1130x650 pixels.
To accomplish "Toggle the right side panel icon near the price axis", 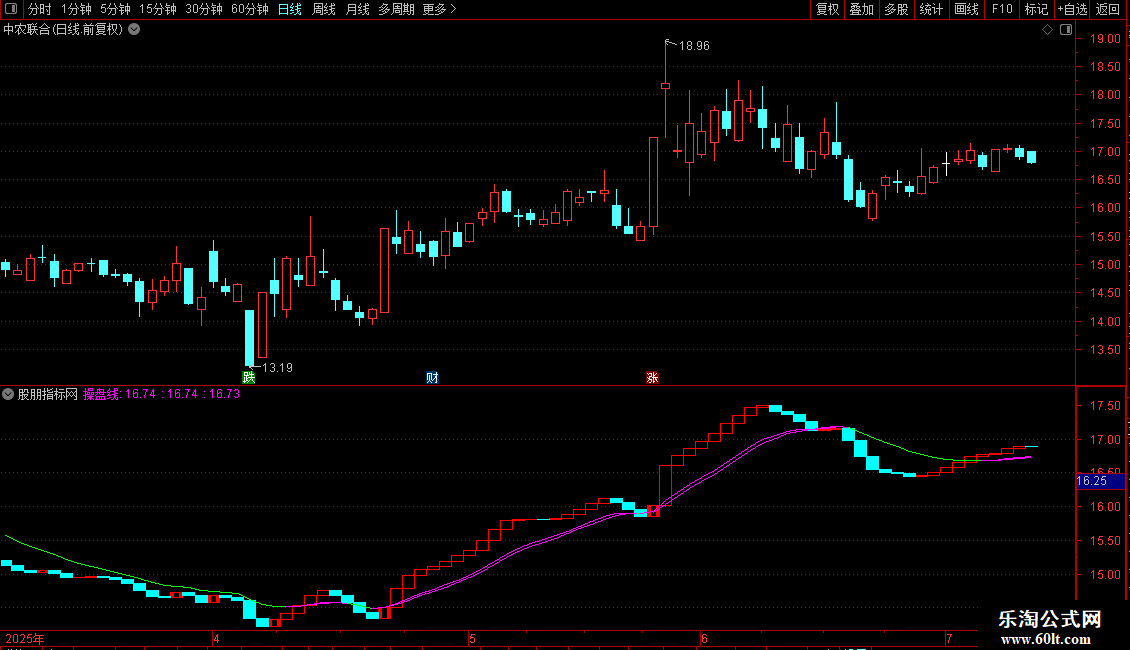I will (1066, 30).
